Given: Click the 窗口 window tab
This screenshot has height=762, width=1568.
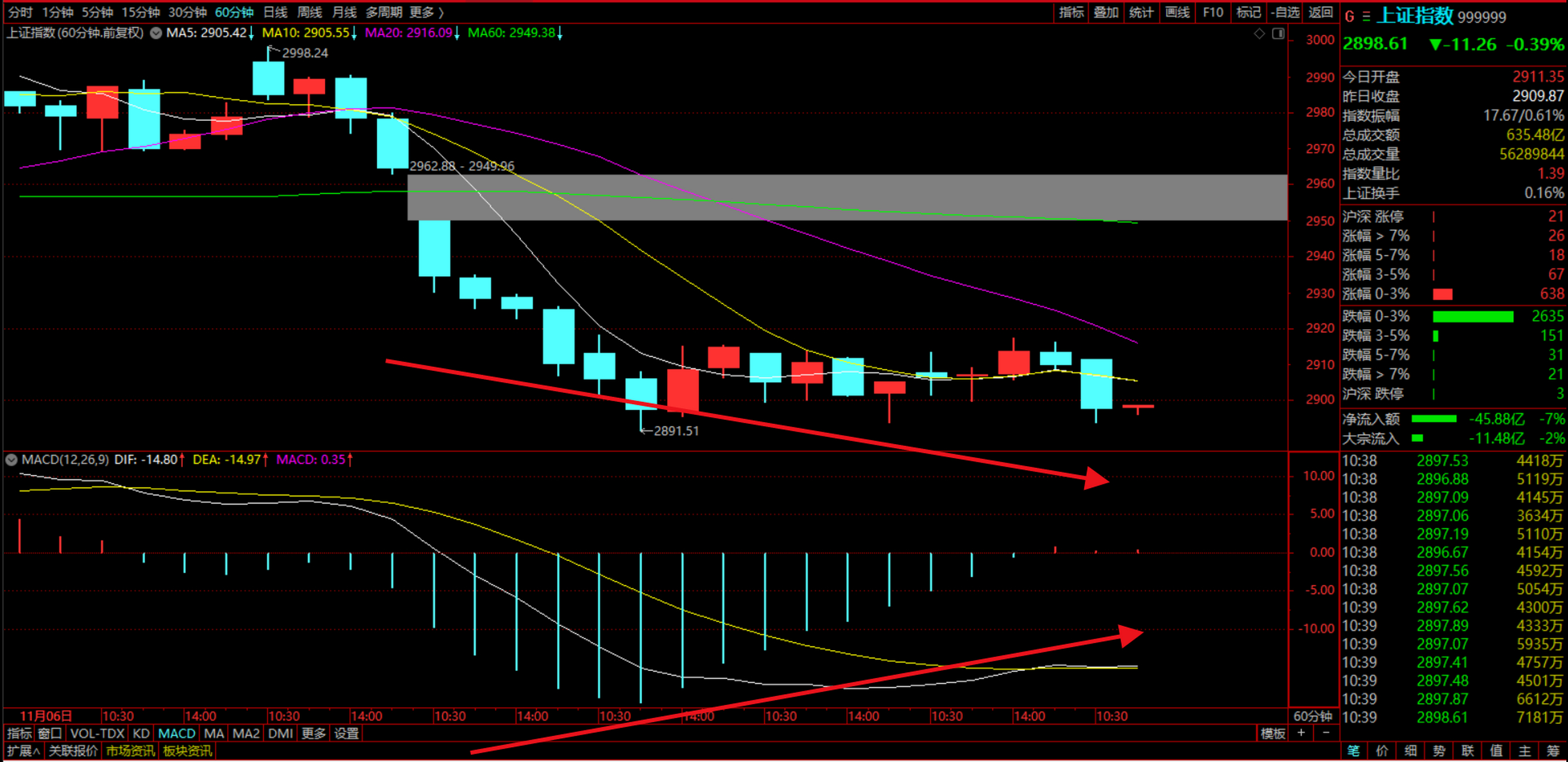Looking at the screenshot, I should click(50, 733).
